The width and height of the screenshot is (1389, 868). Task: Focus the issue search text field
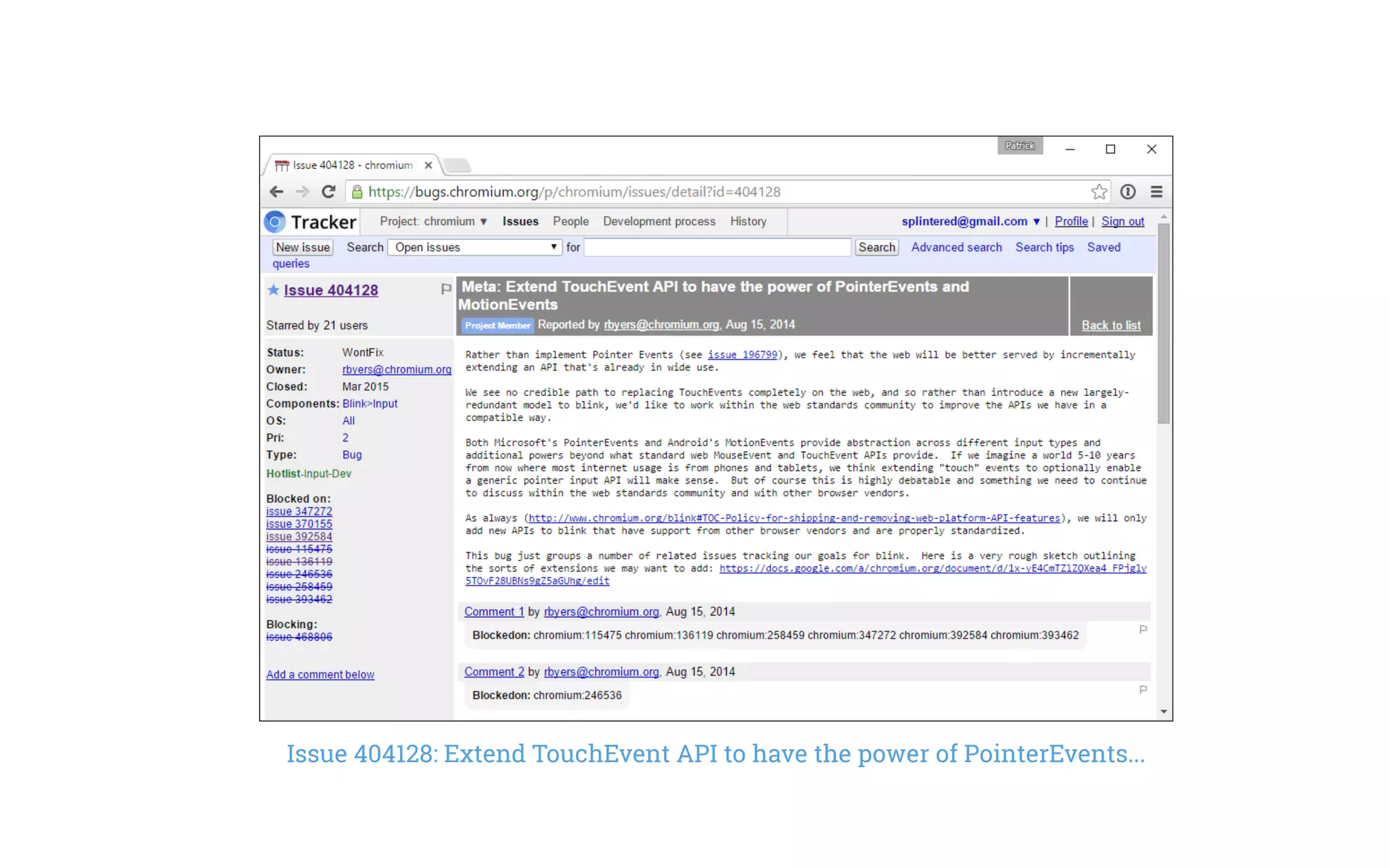pyautogui.click(x=717, y=248)
